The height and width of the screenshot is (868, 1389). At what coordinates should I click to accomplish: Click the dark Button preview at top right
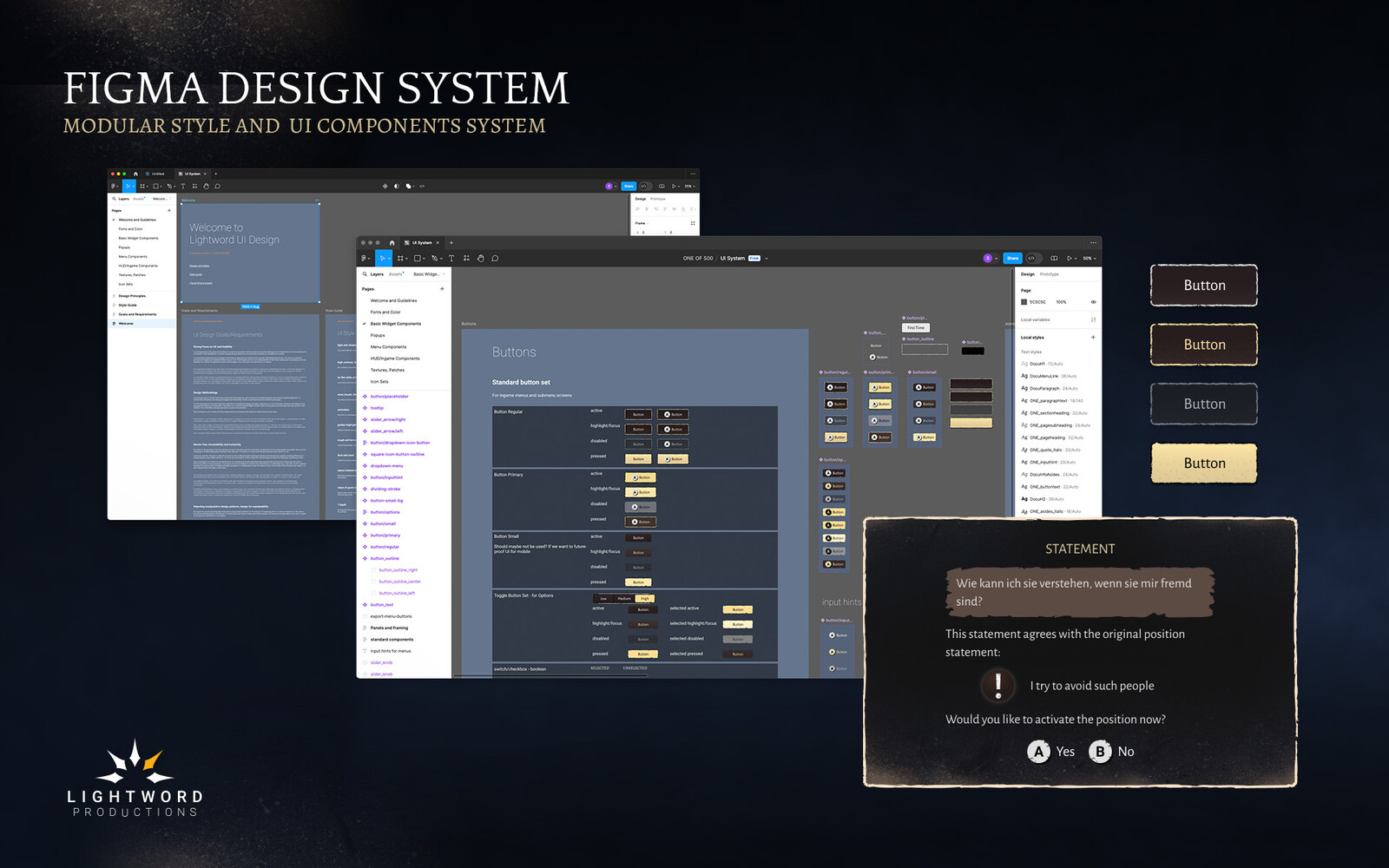coord(1204,286)
